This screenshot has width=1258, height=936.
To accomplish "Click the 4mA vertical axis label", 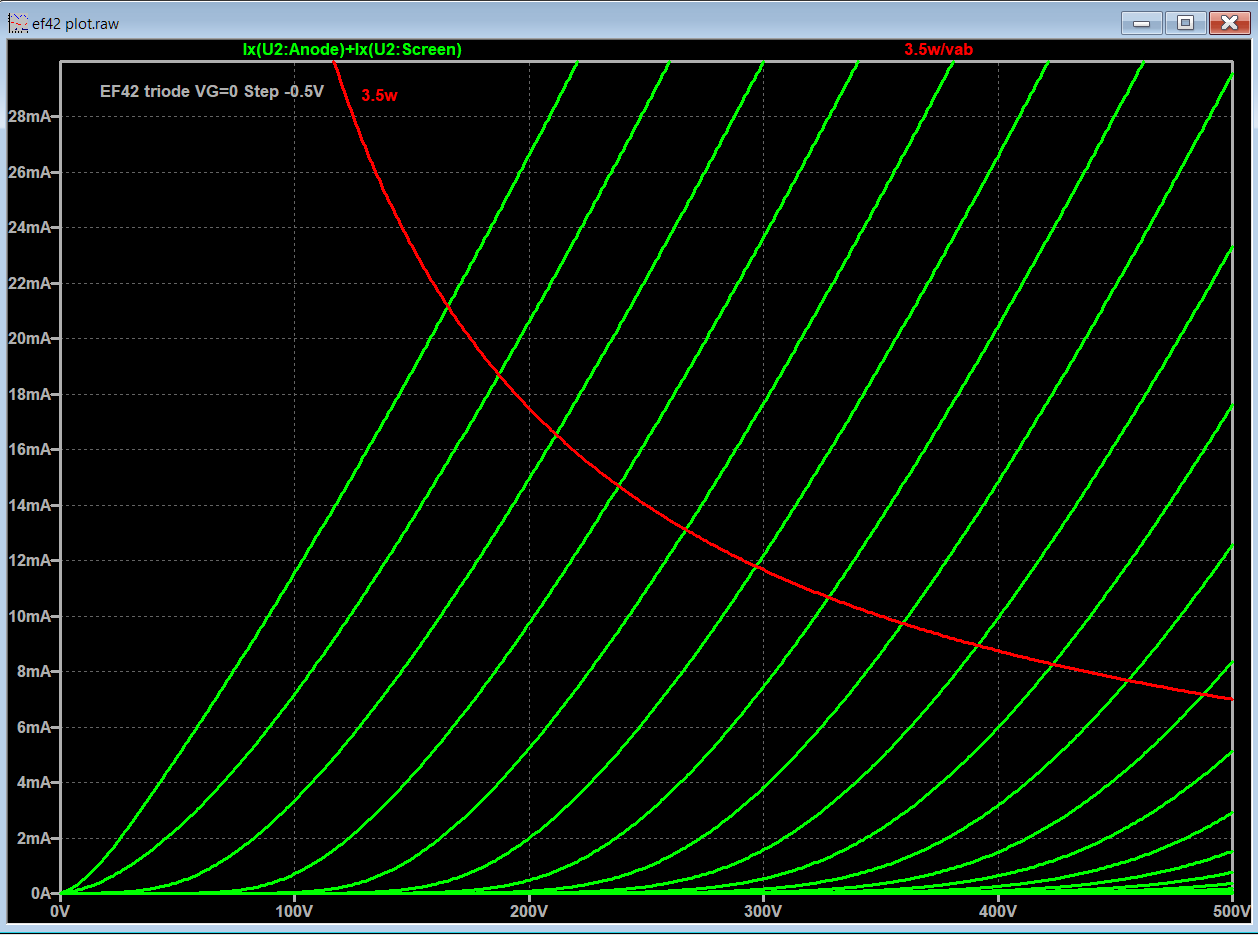I will click(33, 782).
